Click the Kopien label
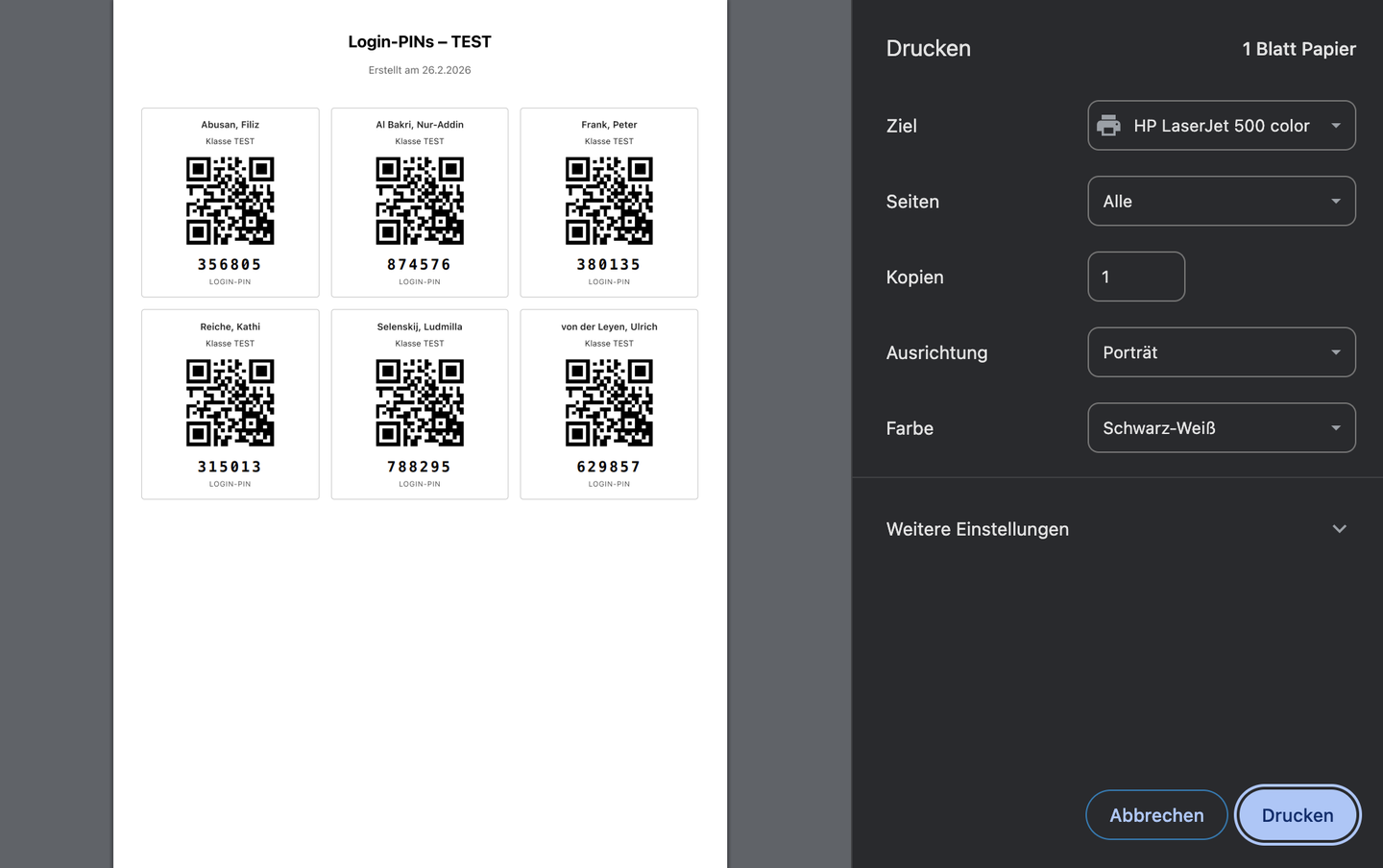 [914, 277]
